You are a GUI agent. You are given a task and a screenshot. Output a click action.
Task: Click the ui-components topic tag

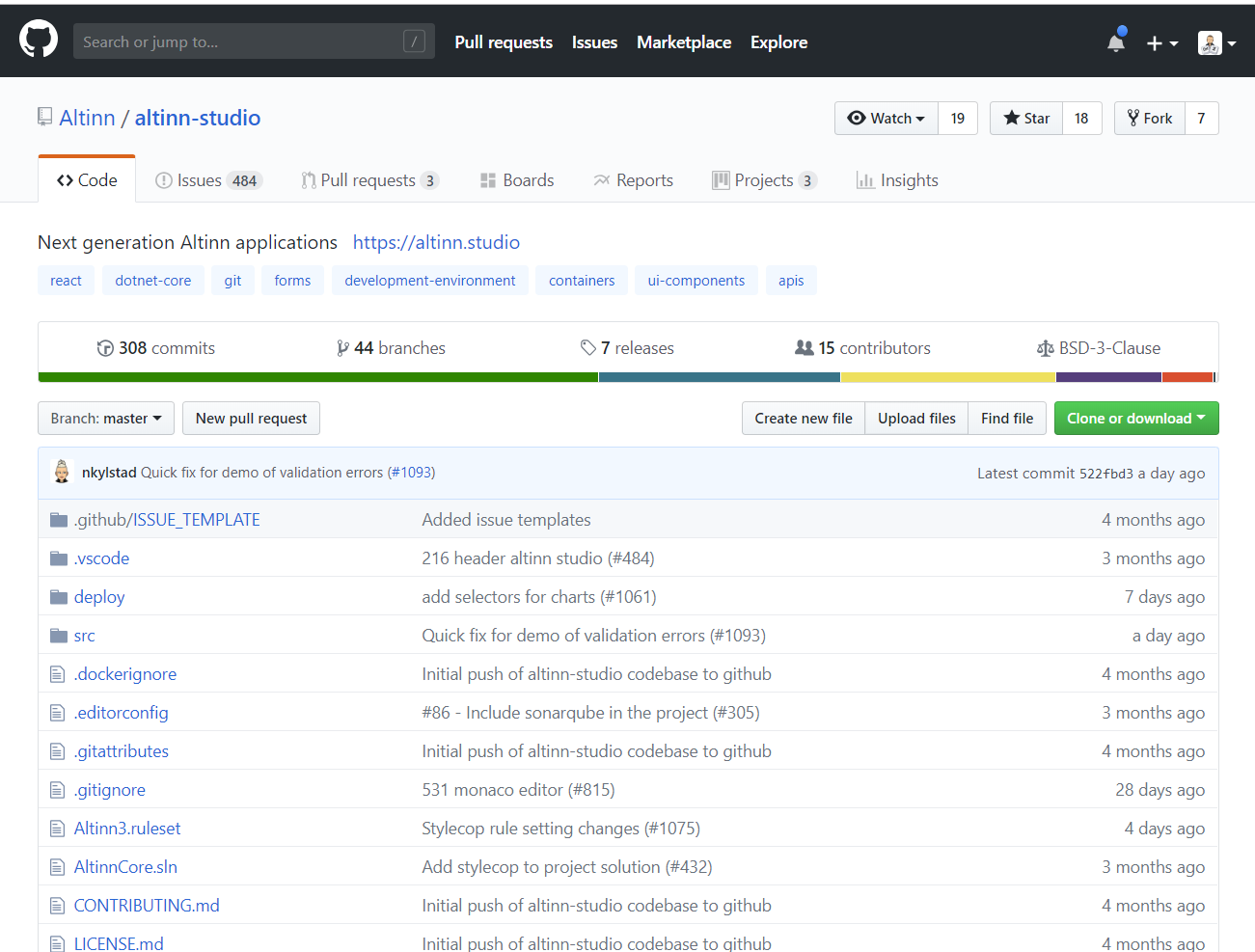pos(696,281)
